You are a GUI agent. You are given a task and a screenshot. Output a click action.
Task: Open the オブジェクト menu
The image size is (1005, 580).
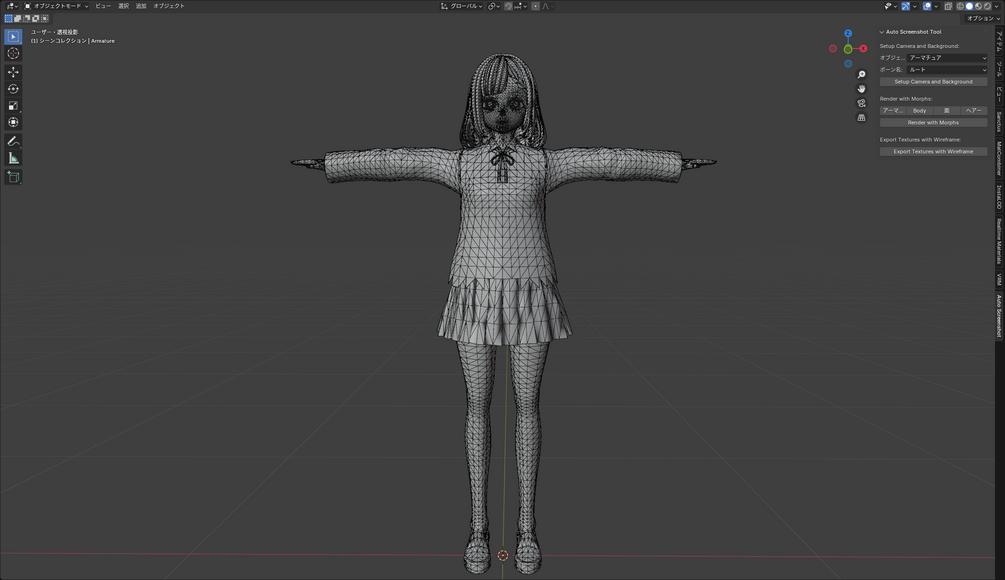click(x=169, y=6)
